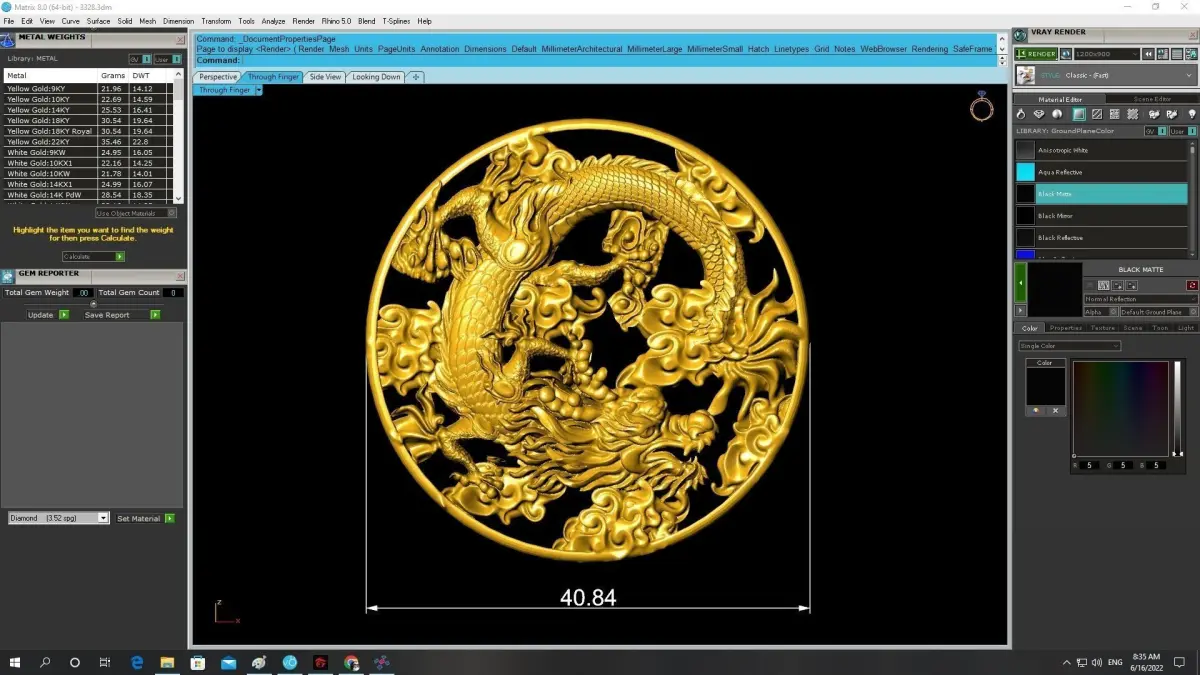Open the Alpha dropdown
The image size is (1200, 675).
coord(1099,312)
